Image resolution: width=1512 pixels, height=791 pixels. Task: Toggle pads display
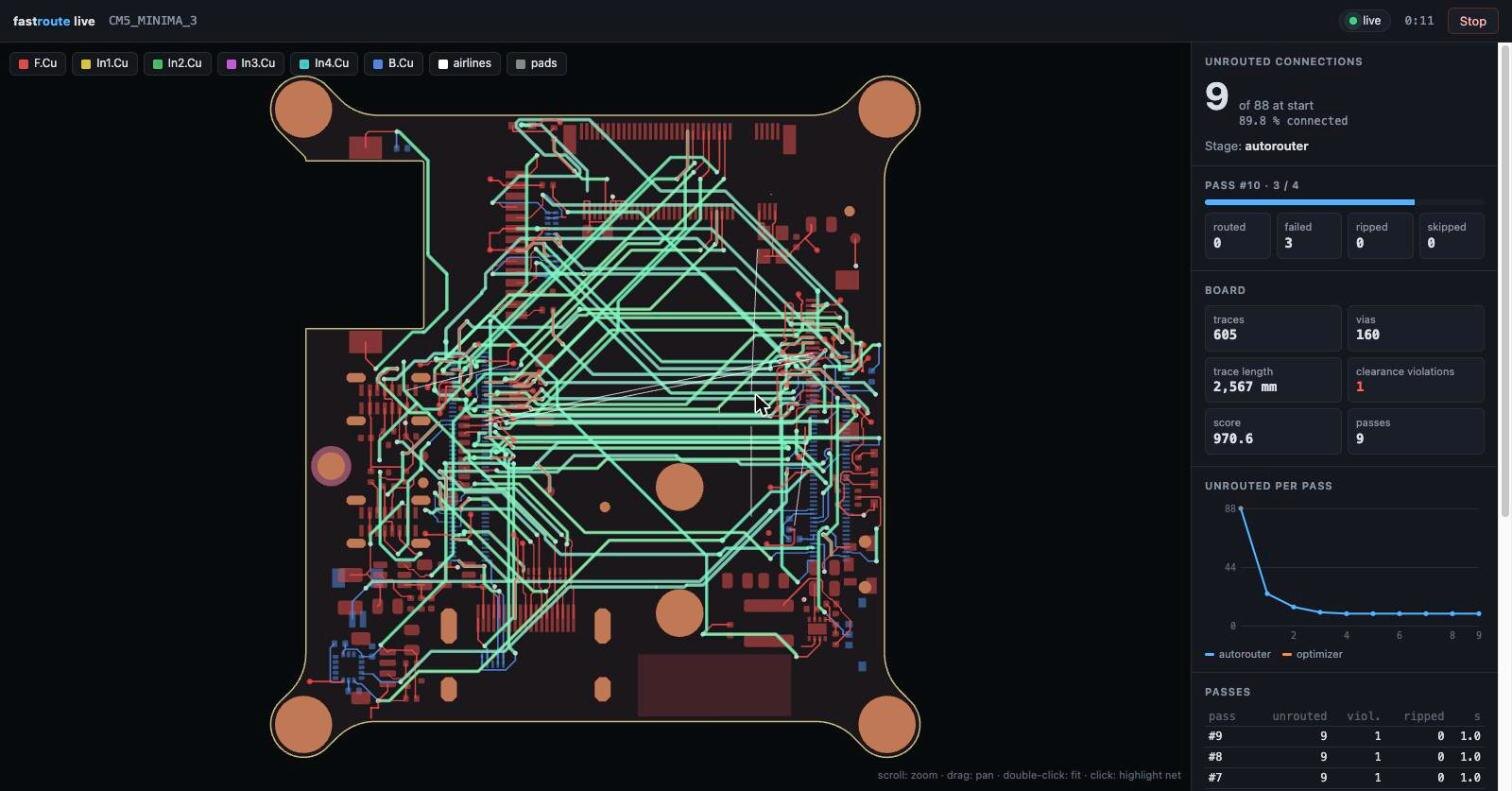pos(536,63)
